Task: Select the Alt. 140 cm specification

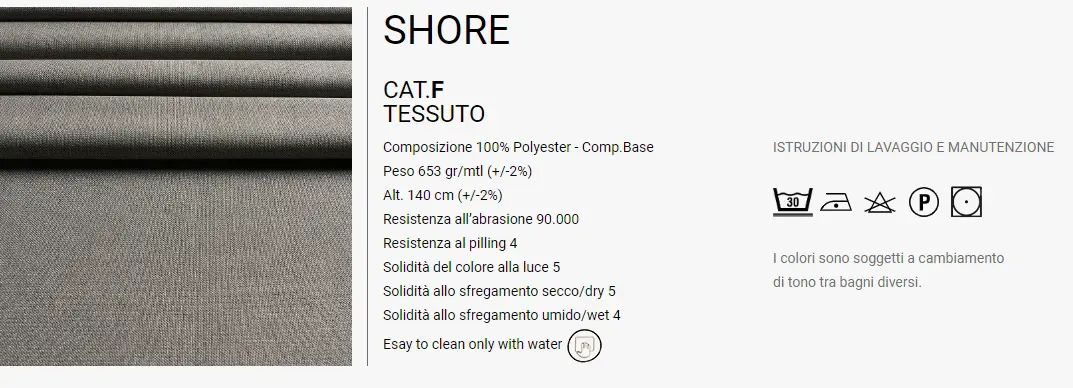Action: click(x=443, y=195)
